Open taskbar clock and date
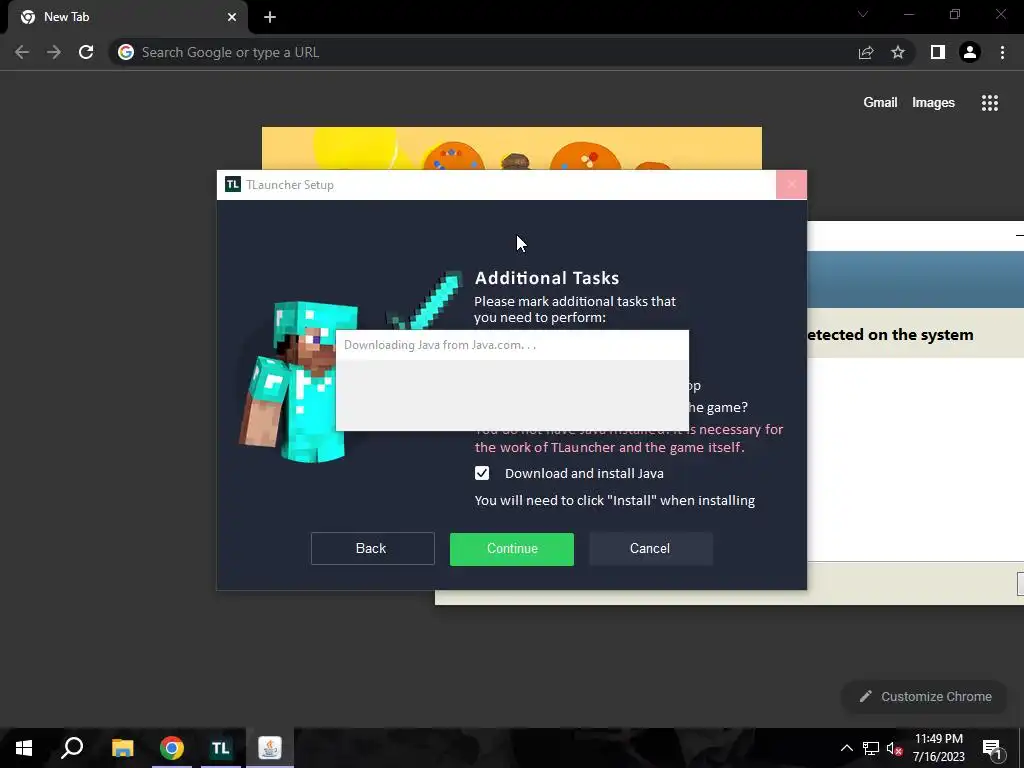This screenshot has height=768, width=1024. click(x=938, y=748)
